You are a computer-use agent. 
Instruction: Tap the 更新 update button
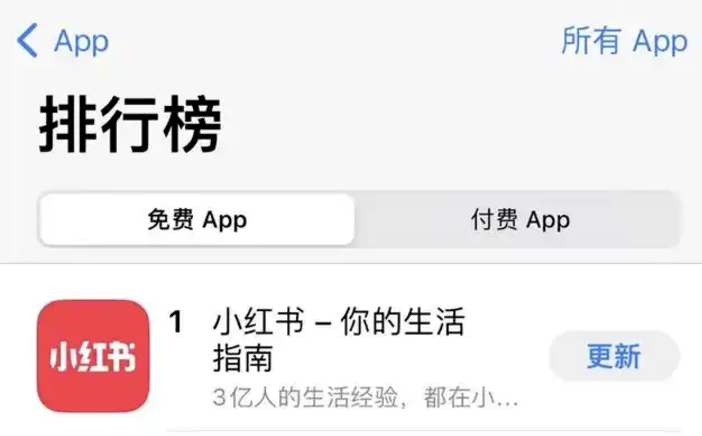click(x=614, y=356)
